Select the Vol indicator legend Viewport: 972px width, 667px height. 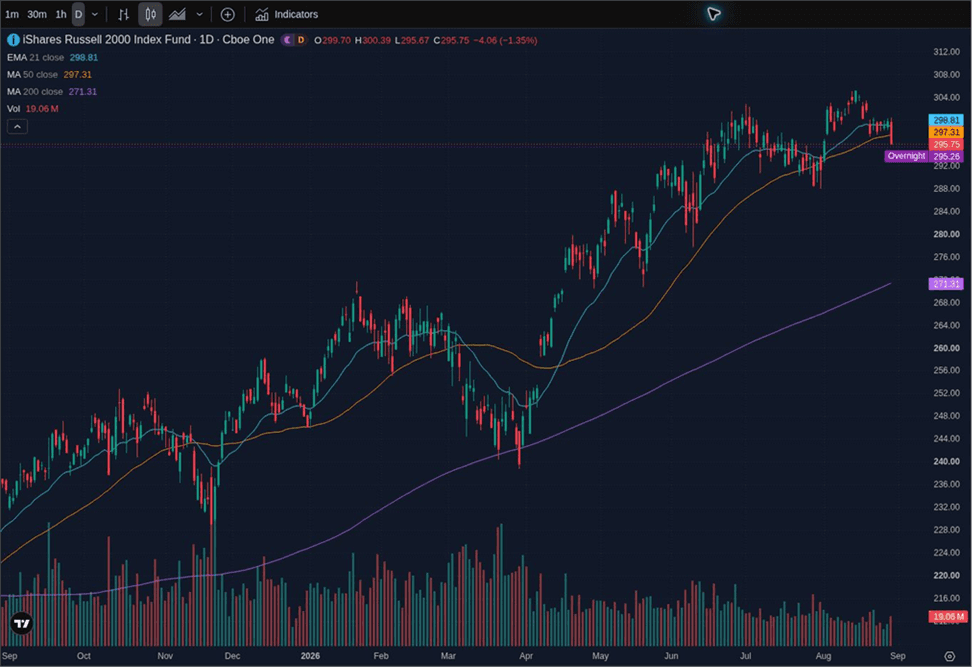(32, 108)
